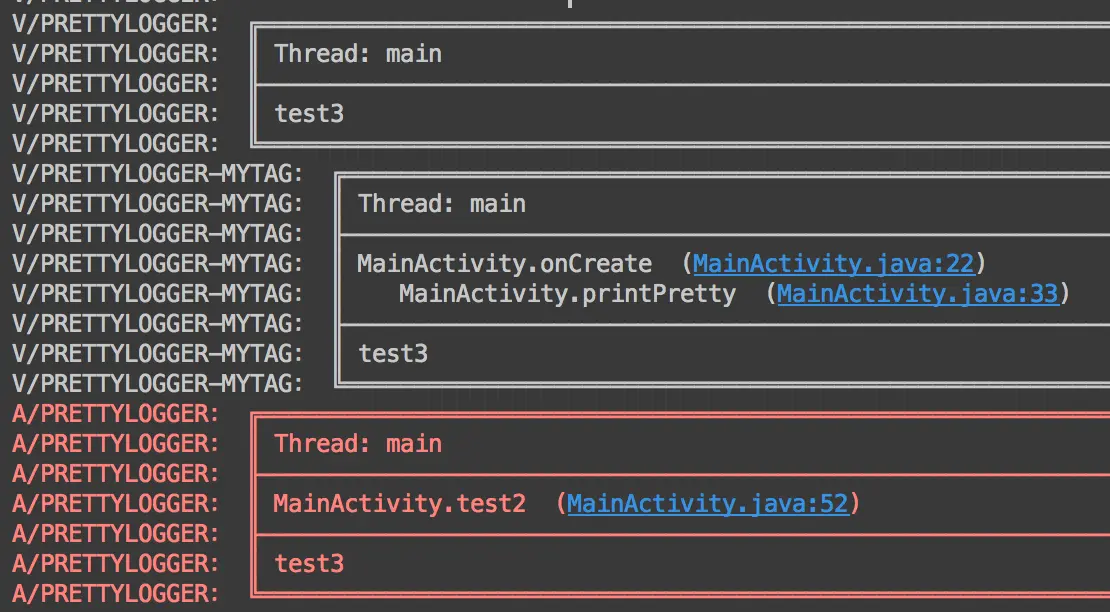This screenshot has height=612, width=1110.
Task: Click the last red A/PRETTYLOGGER tag
Action: (x=115, y=594)
